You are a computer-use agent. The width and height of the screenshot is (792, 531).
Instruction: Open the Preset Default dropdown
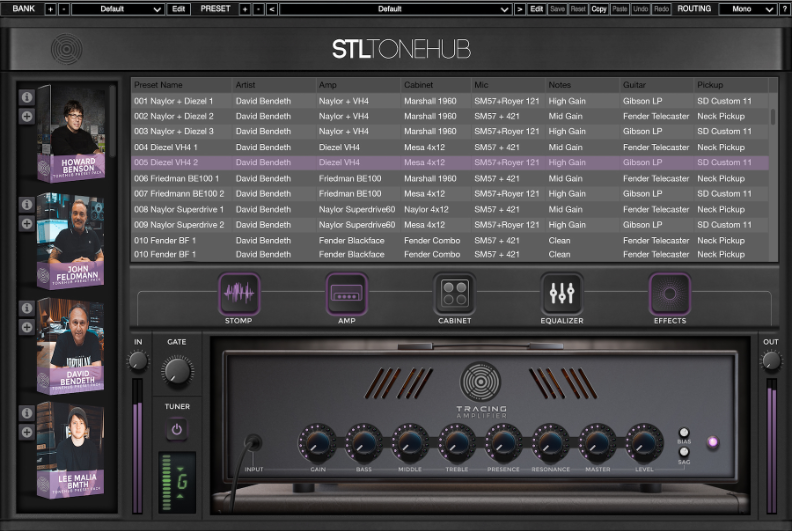click(395, 9)
